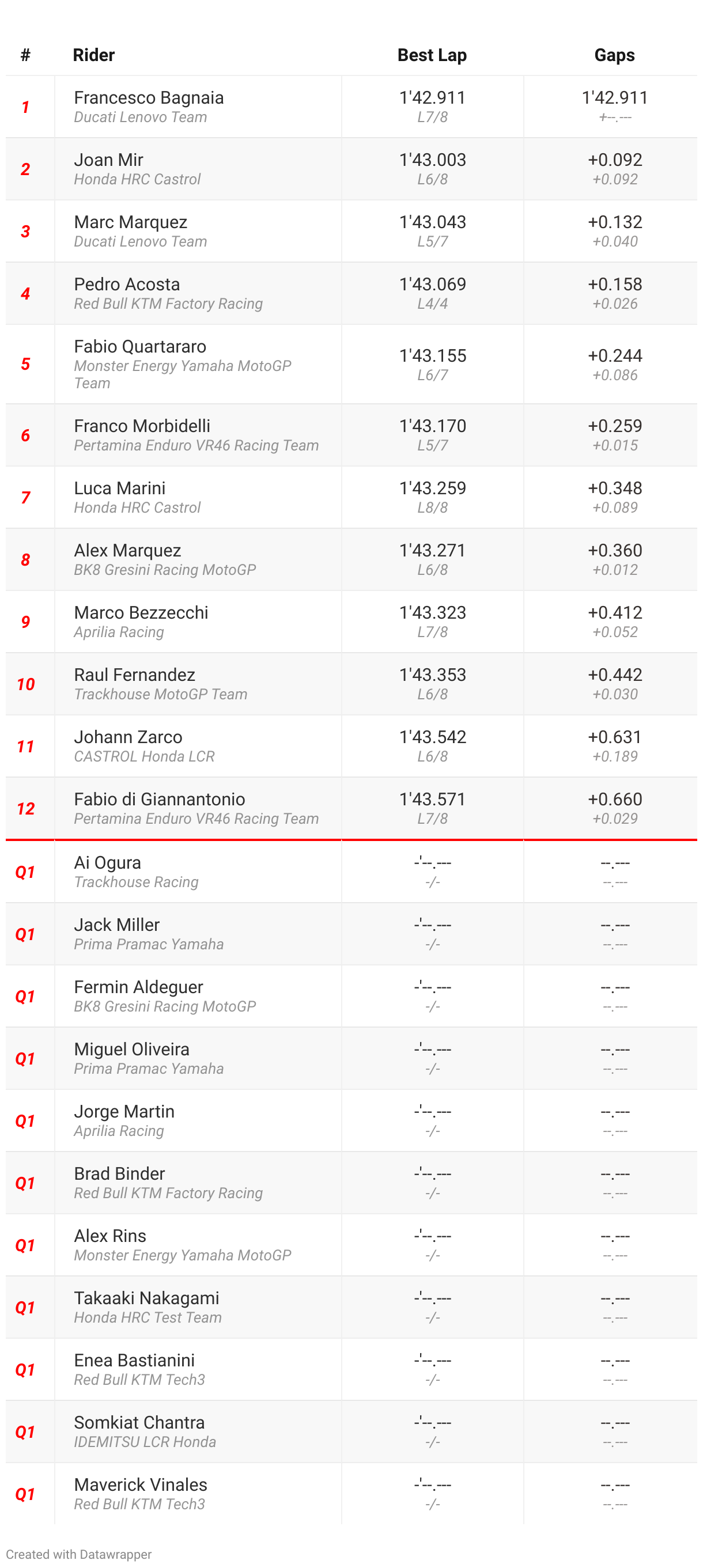This screenshot has width=703, height=1568.
Task: Click the Gaps column header
Action: click(614, 55)
